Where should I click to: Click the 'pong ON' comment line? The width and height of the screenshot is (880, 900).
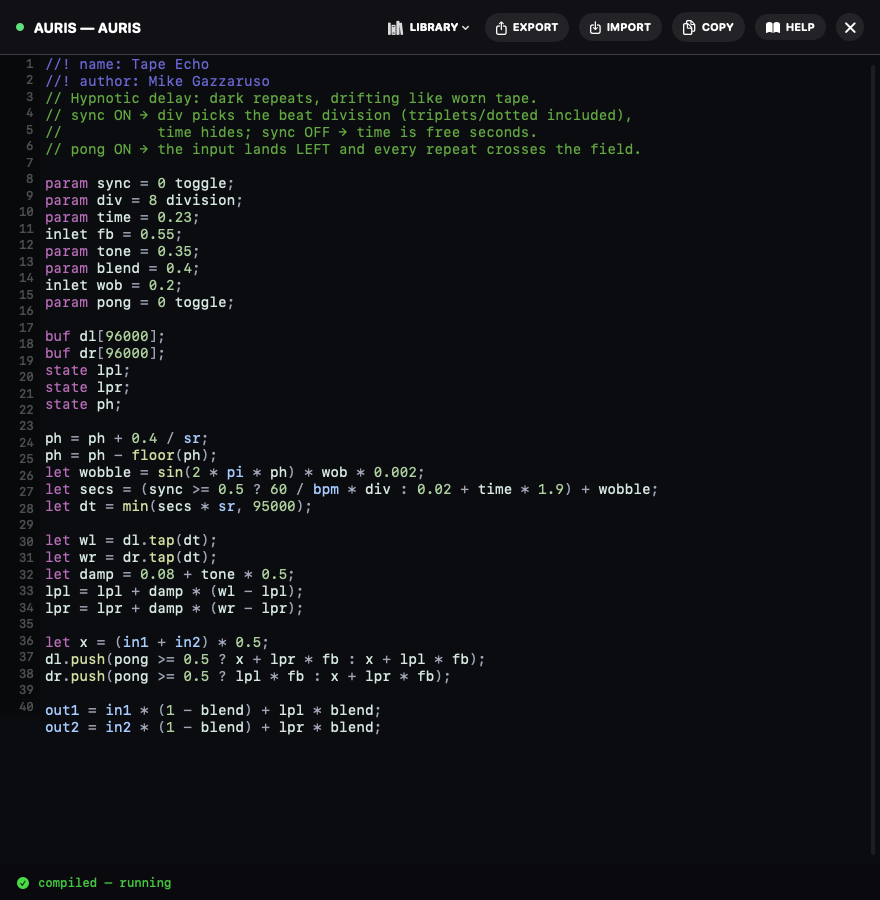point(343,149)
